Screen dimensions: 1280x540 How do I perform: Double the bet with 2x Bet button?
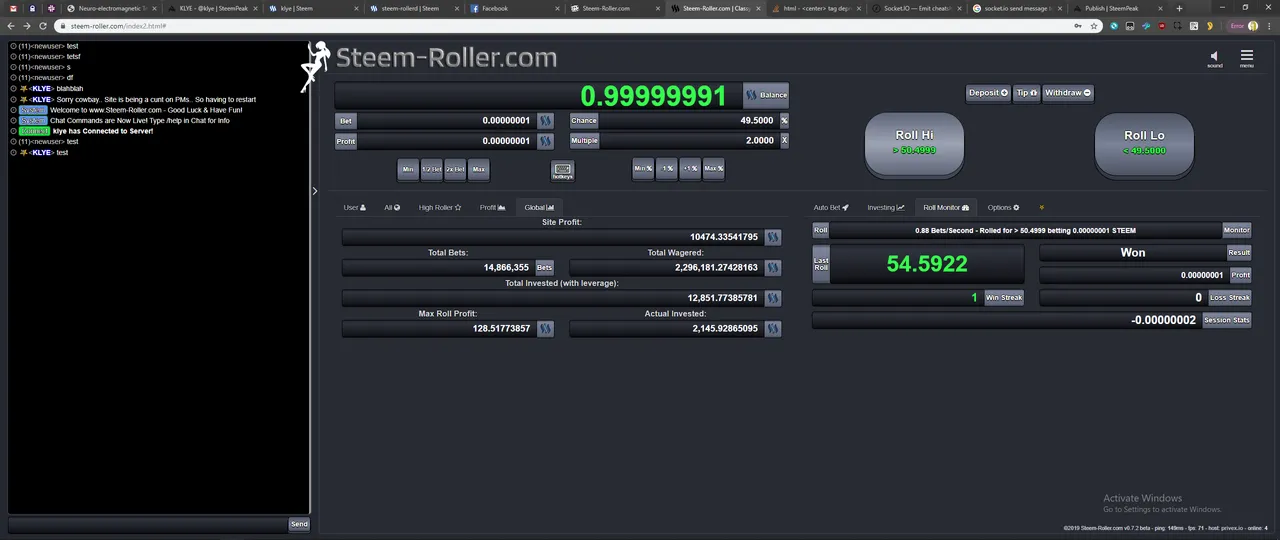tap(455, 169)
